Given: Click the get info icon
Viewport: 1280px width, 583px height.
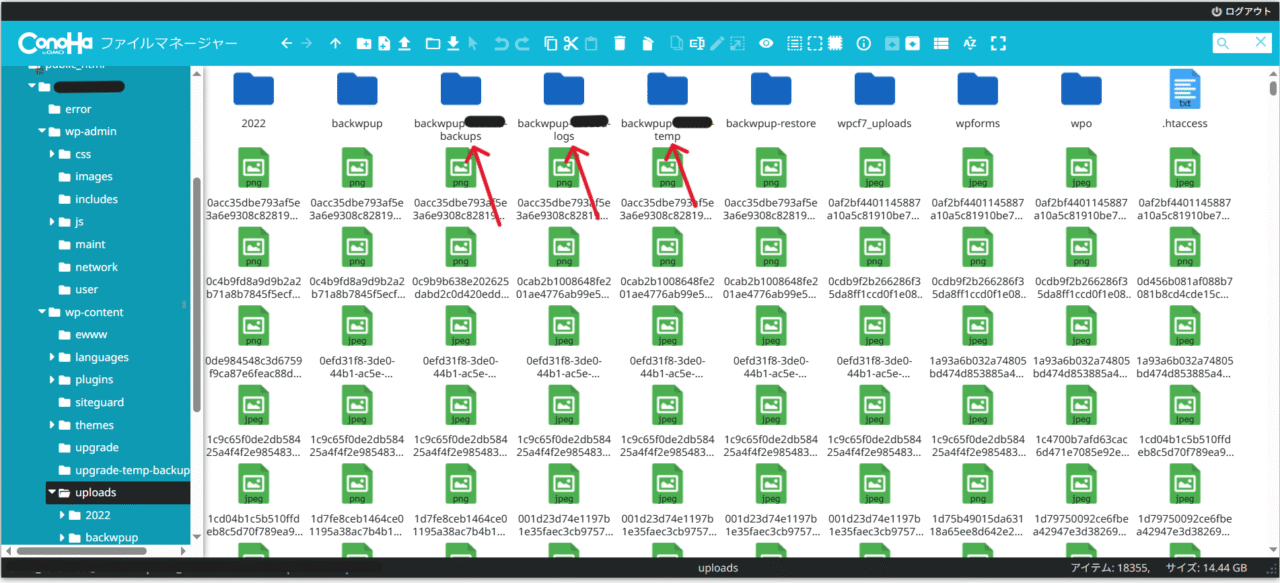Looking at the screenshot, I should (864, 43).
